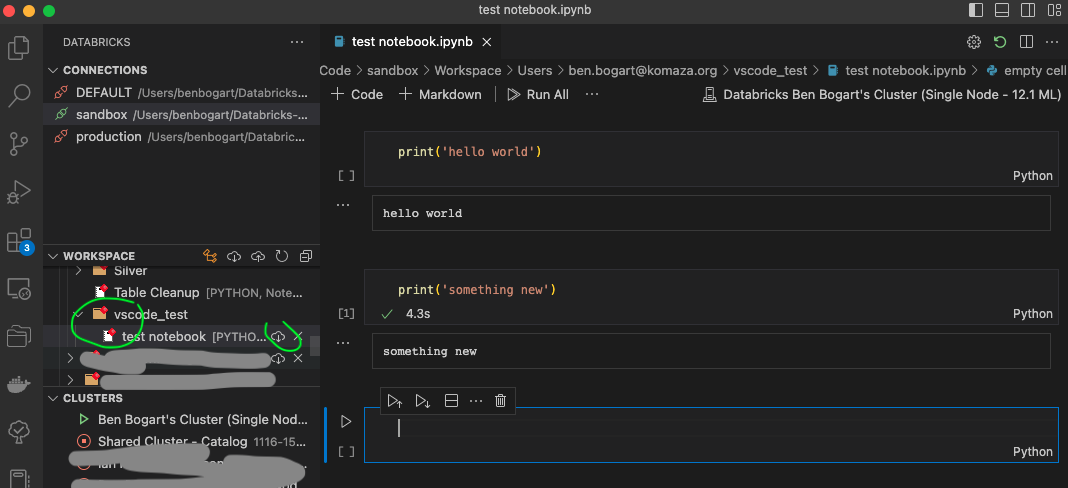The image size is (1068, 488).
Task: Open the Source Control view
Action: 18,144
